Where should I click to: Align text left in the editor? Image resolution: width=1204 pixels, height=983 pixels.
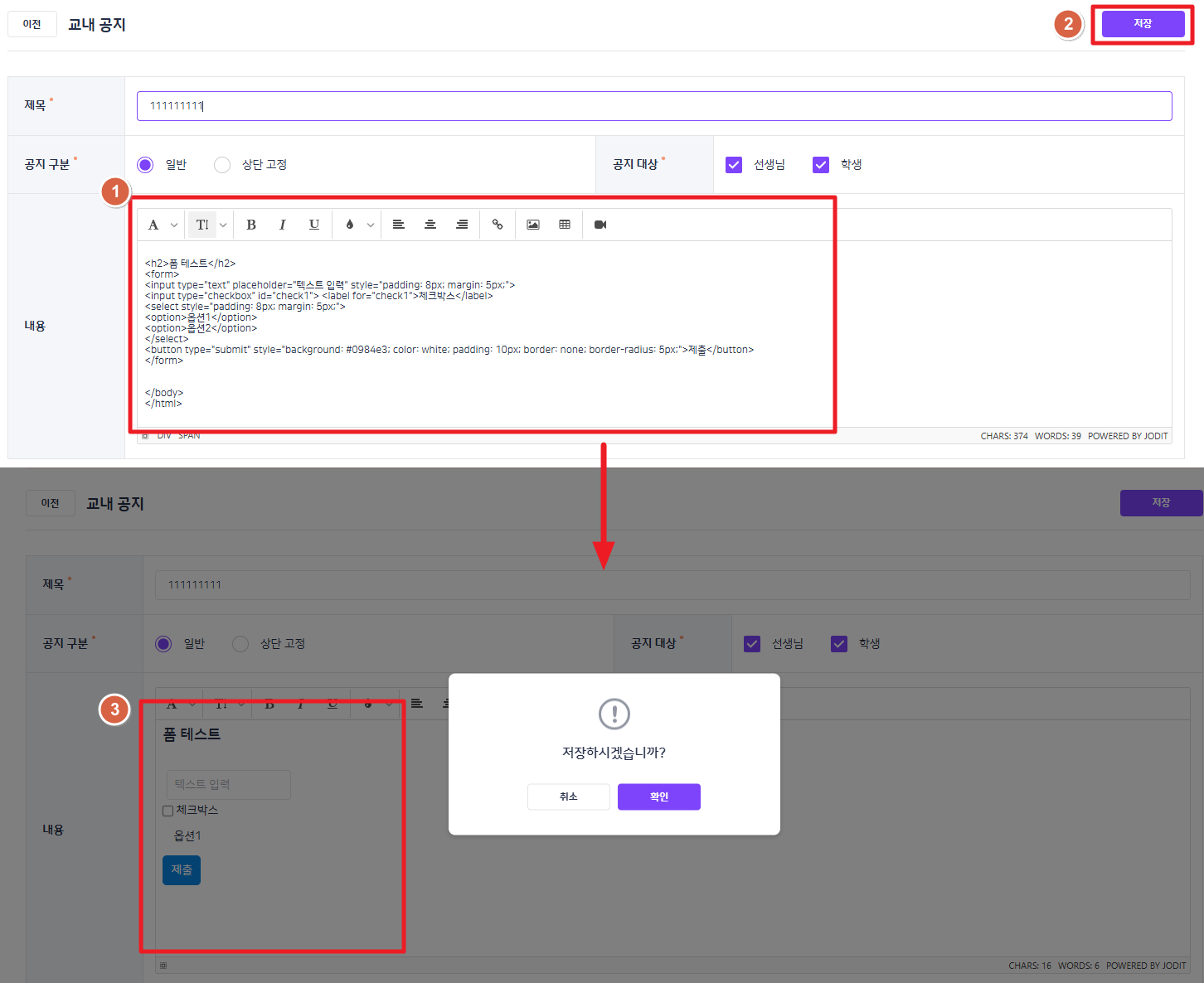399,225
